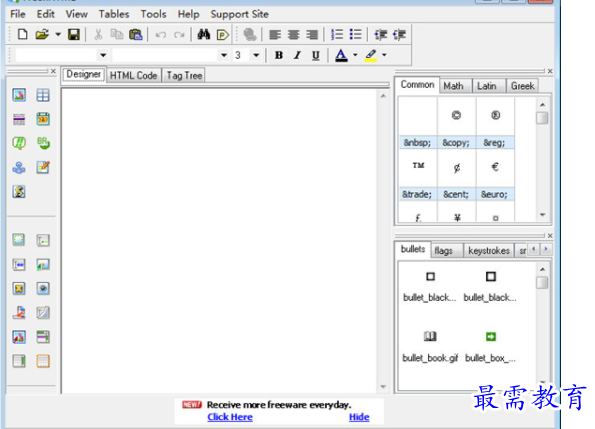Toggle bold formatting
The image size is (595, 429).
click(279, 55)
